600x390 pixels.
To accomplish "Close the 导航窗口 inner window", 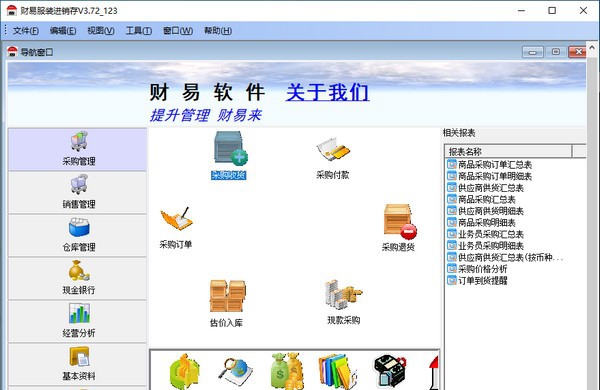I will pos(577,52).
